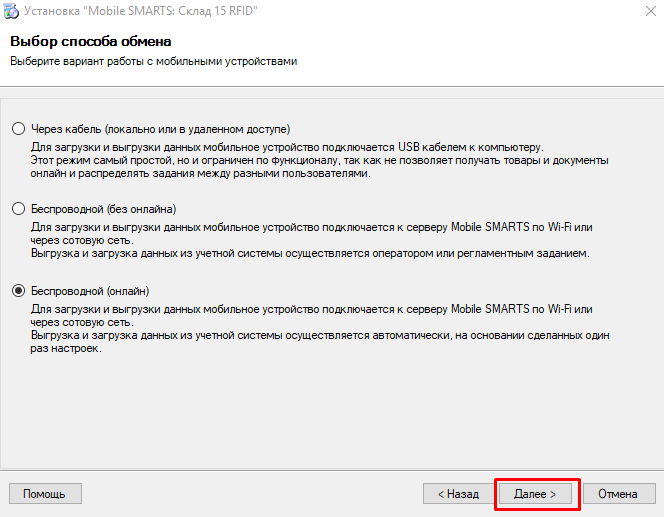This screenshot has height=517, width=664.
Task: Click the text раз настроек at paragraph end
Action: click(66, 348)
